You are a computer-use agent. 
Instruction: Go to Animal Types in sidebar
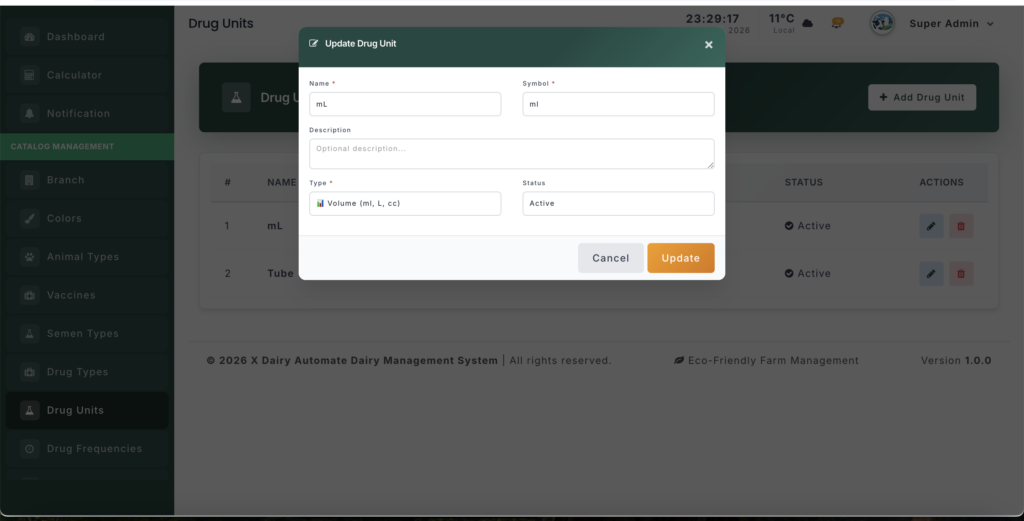click(82, 257)
